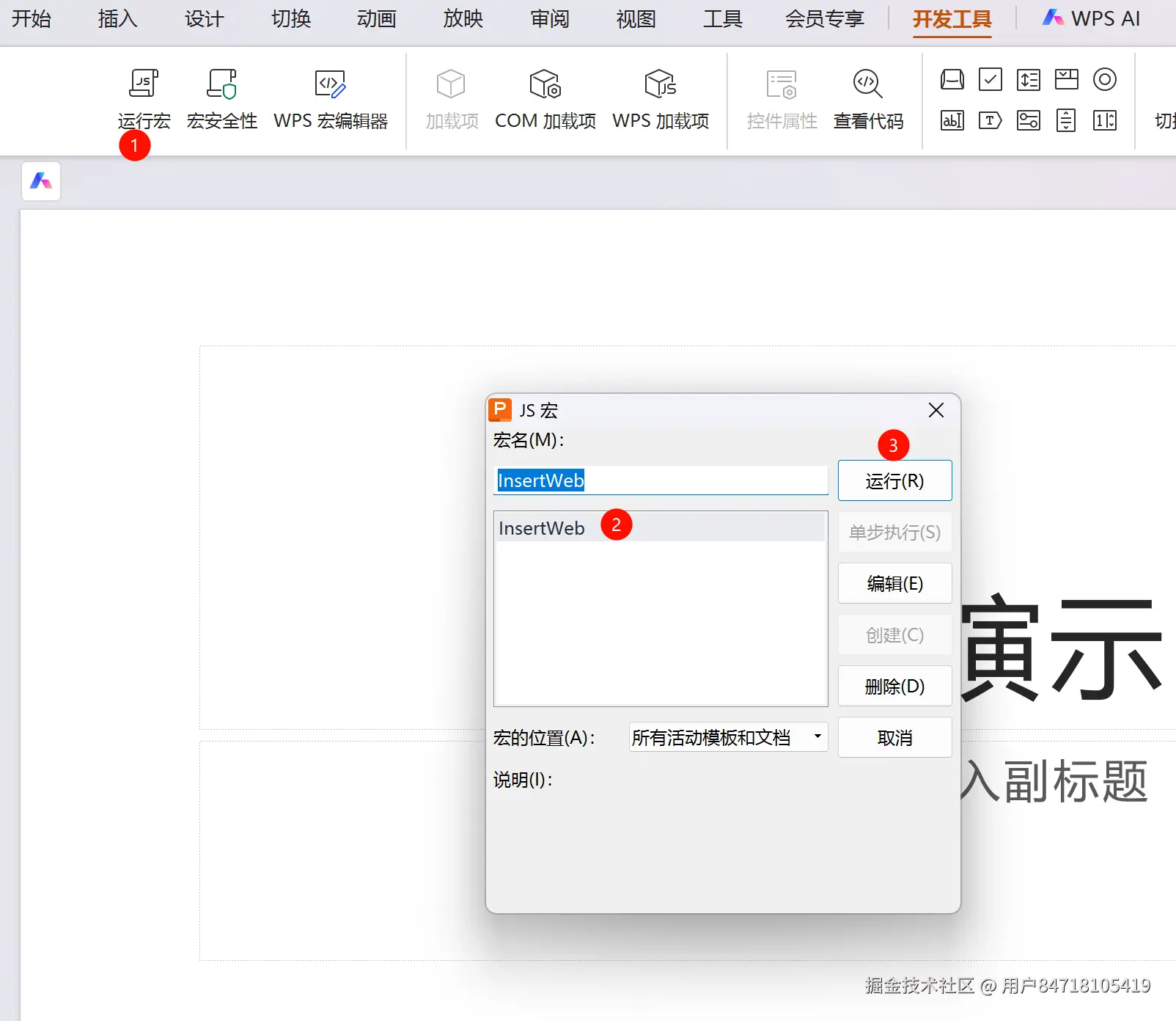The image size is (1176, 1021).
Task: Insert a spin button control
Action: pyautogui.click(x=1105, y=120)
